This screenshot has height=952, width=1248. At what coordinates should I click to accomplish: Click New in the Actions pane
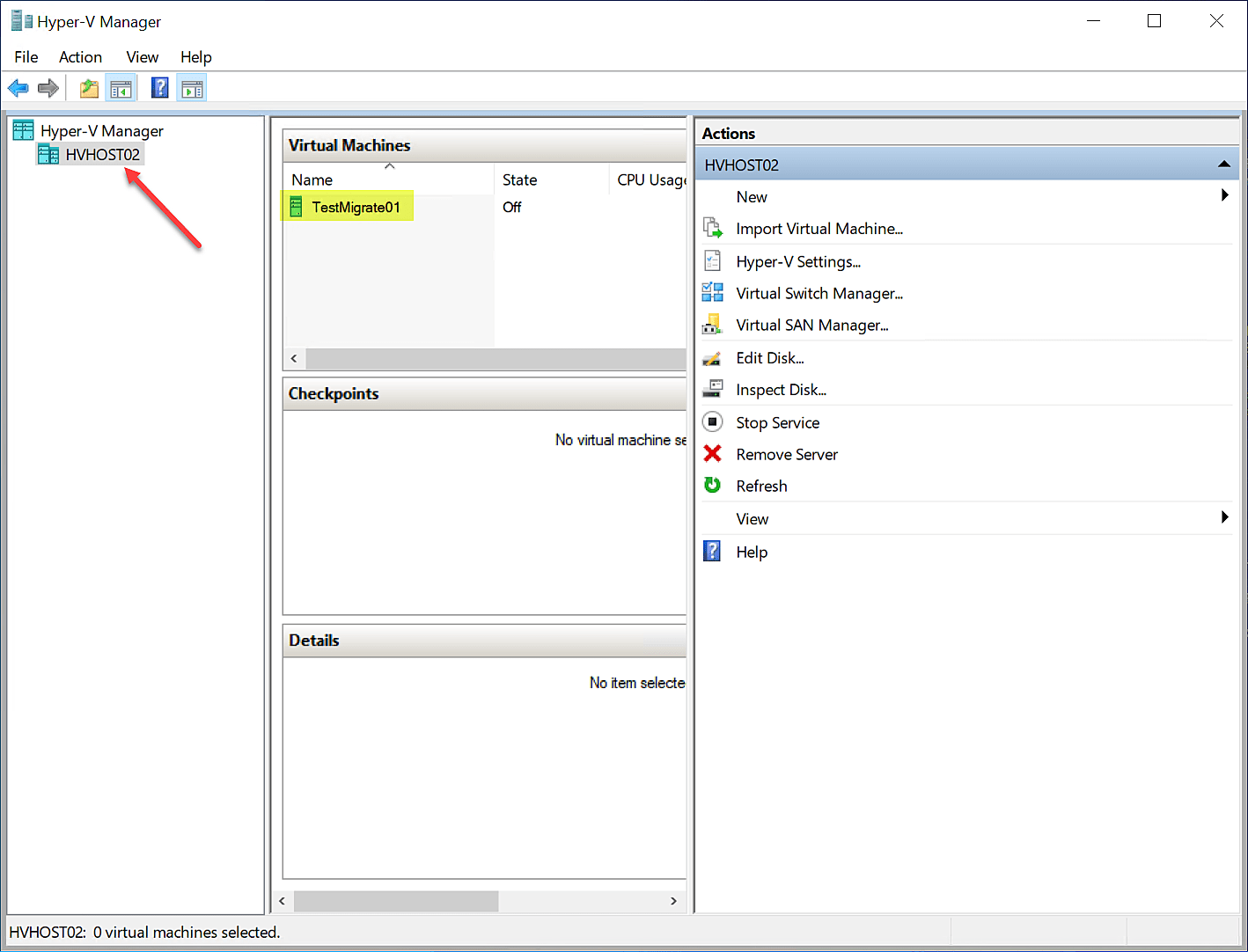752,197
